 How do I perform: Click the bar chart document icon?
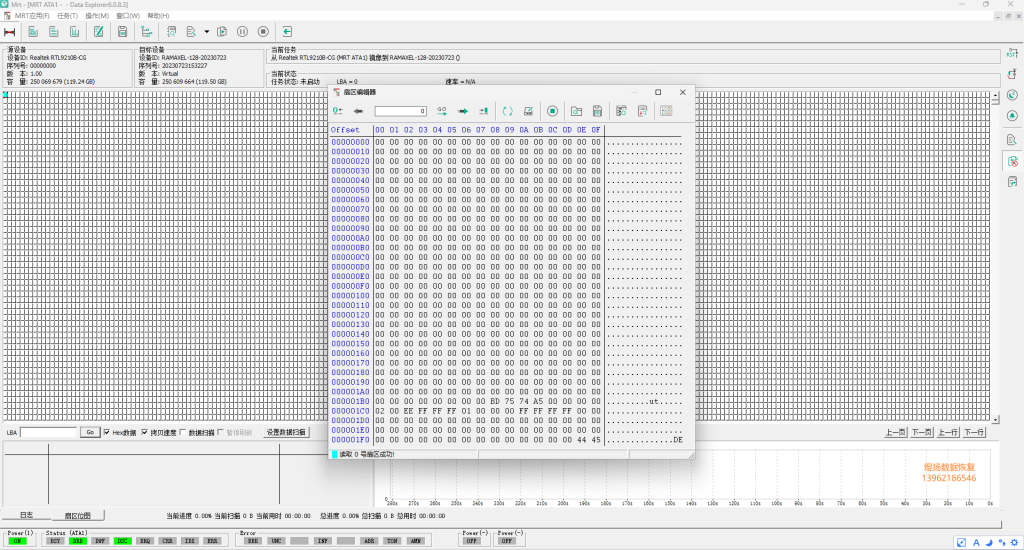pos(74,31)
